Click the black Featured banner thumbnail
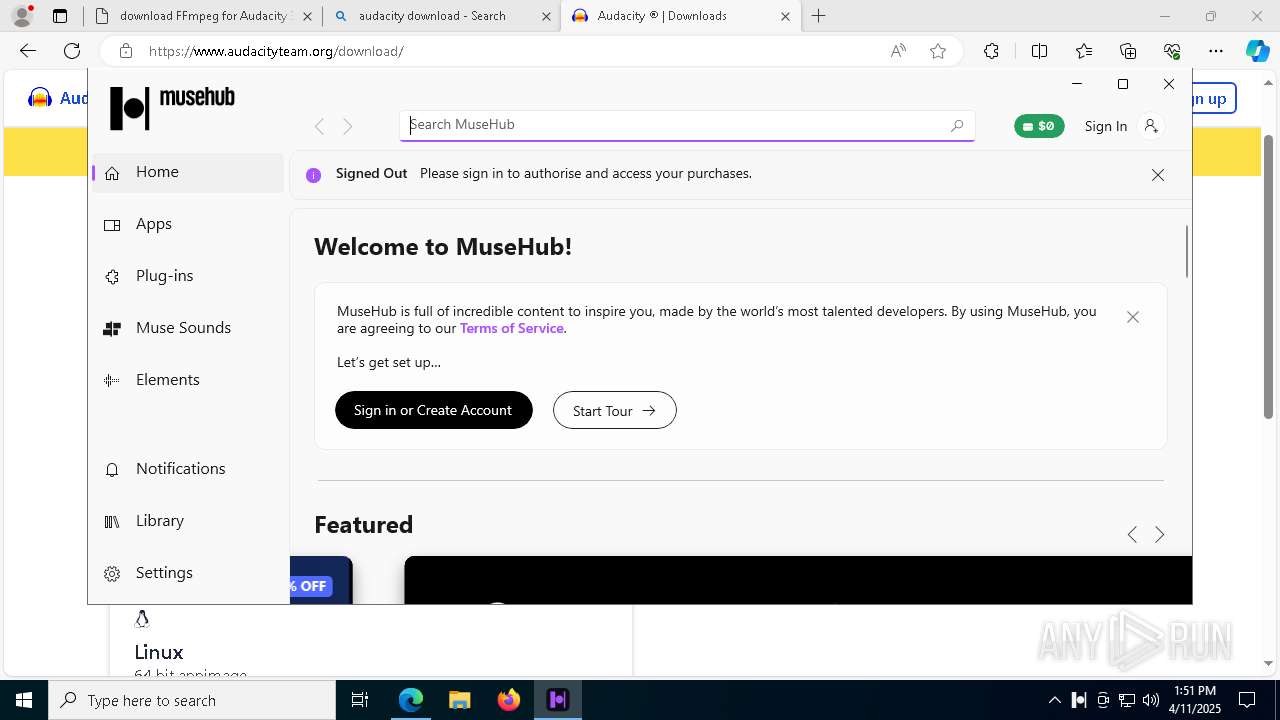The image size is (1280, 720). (x=798, y=580)
